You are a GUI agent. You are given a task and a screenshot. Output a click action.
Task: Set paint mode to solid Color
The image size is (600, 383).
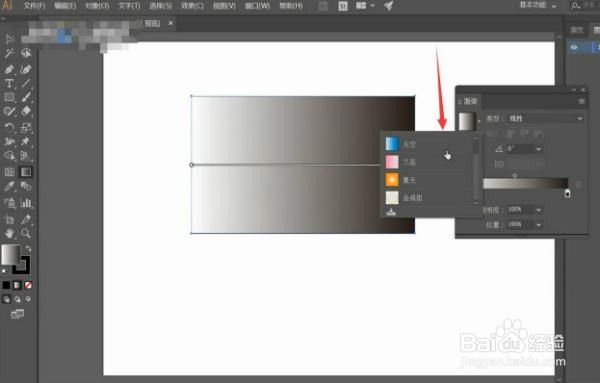pyautogui.click(x=6, y=285)
